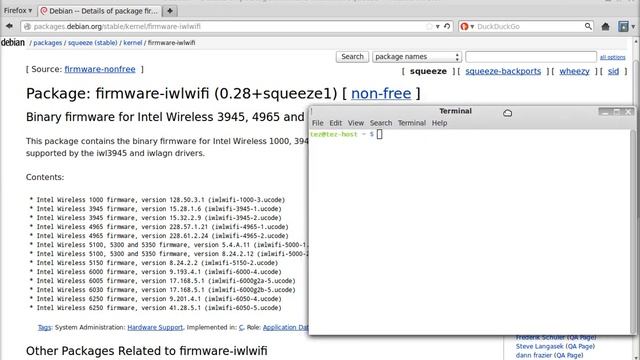Click the debian logo

13,42
